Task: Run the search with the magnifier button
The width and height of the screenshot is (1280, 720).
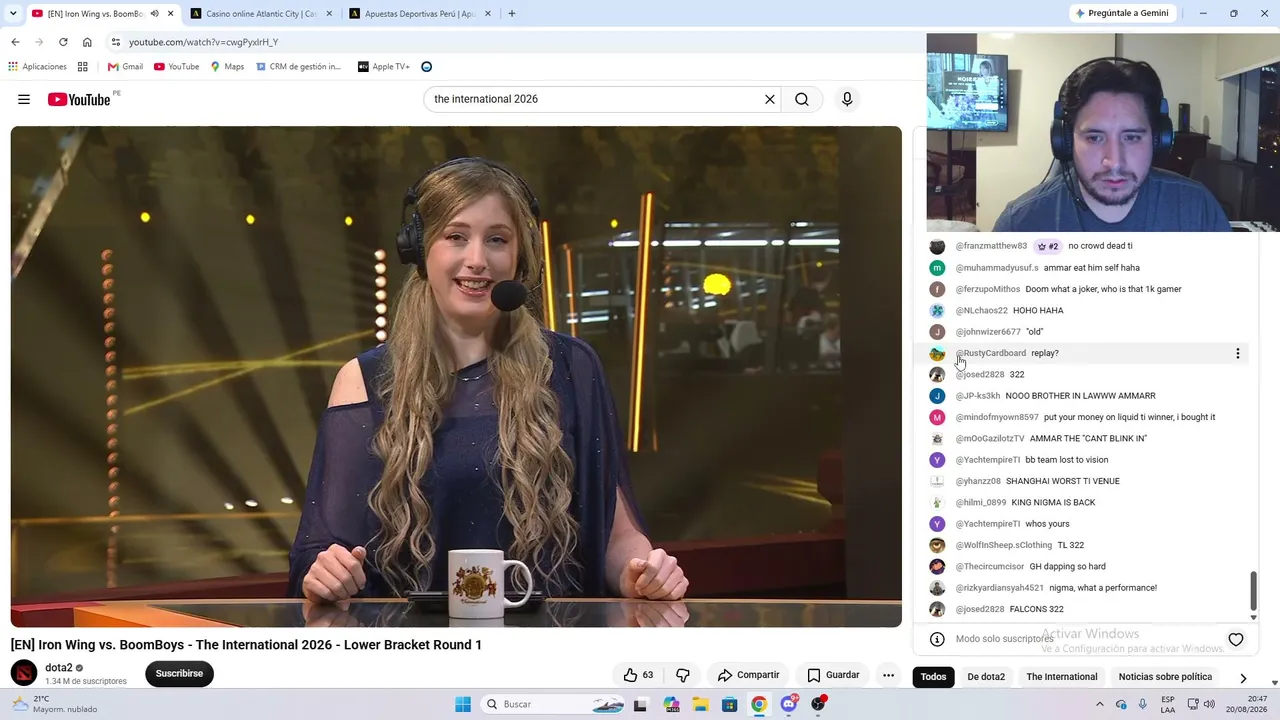Action: coord(802,99)
